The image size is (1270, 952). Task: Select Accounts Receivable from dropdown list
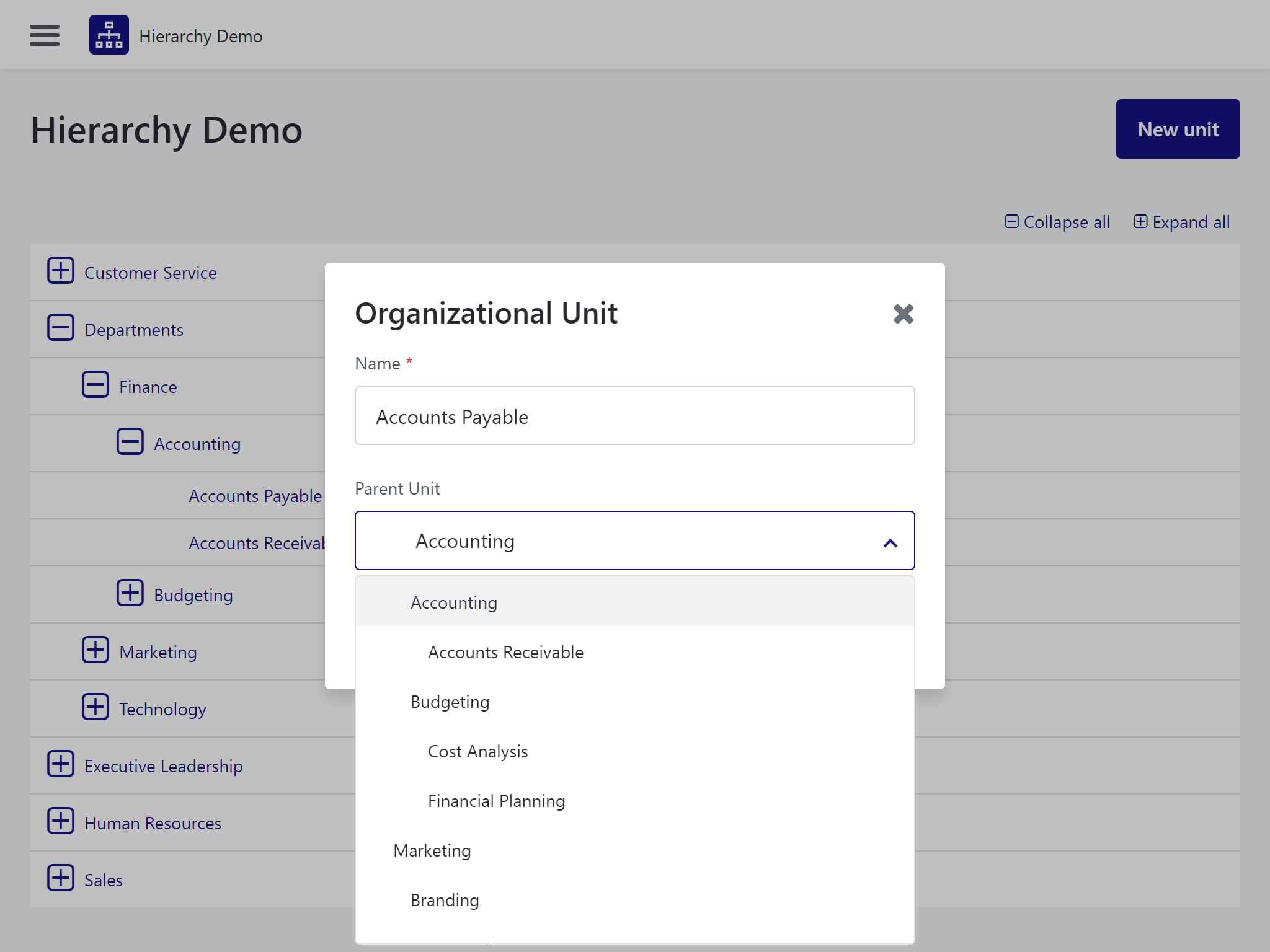click(x=505, y=652)
